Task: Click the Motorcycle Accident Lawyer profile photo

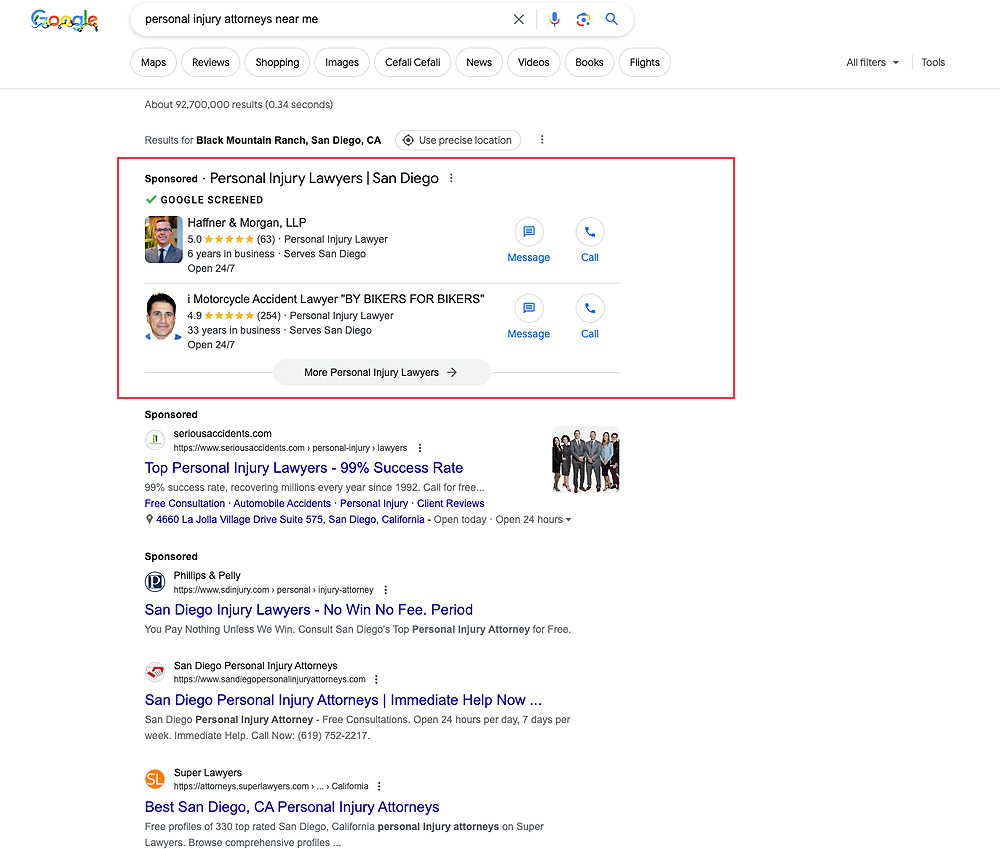Action: click(x=163, y=316)
